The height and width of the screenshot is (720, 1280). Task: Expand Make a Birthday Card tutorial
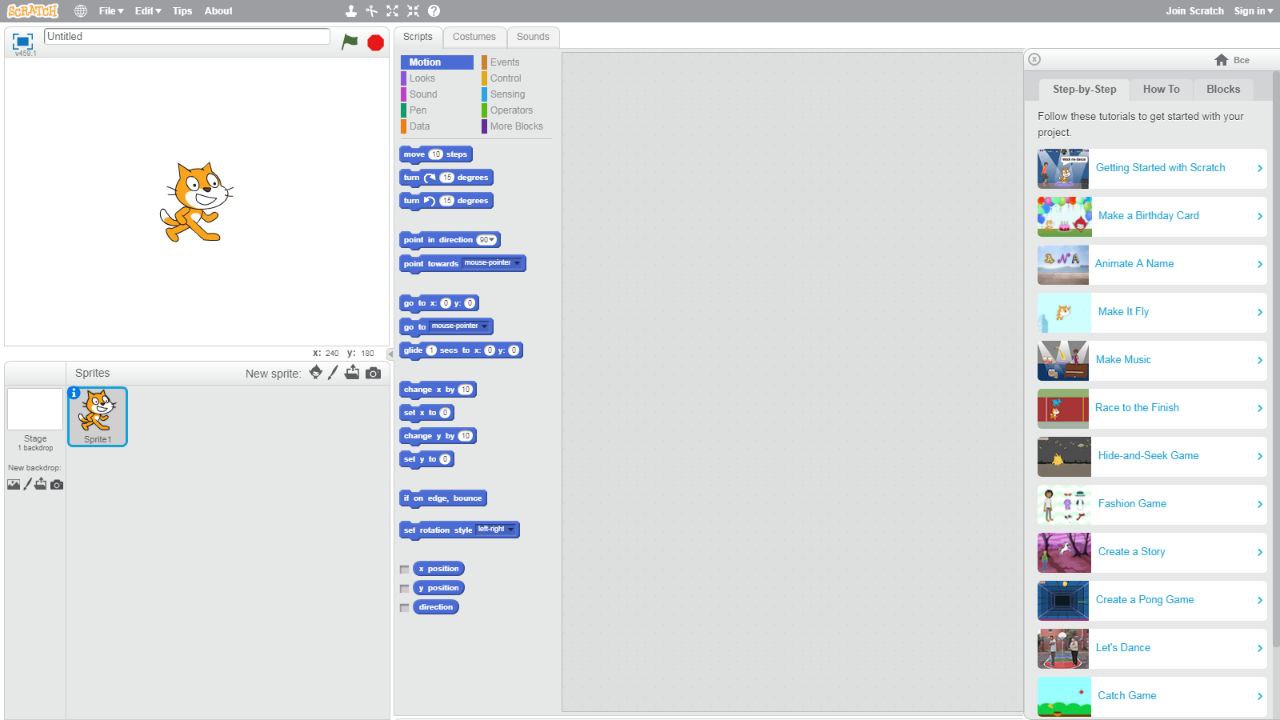(x=1152, y=216)
